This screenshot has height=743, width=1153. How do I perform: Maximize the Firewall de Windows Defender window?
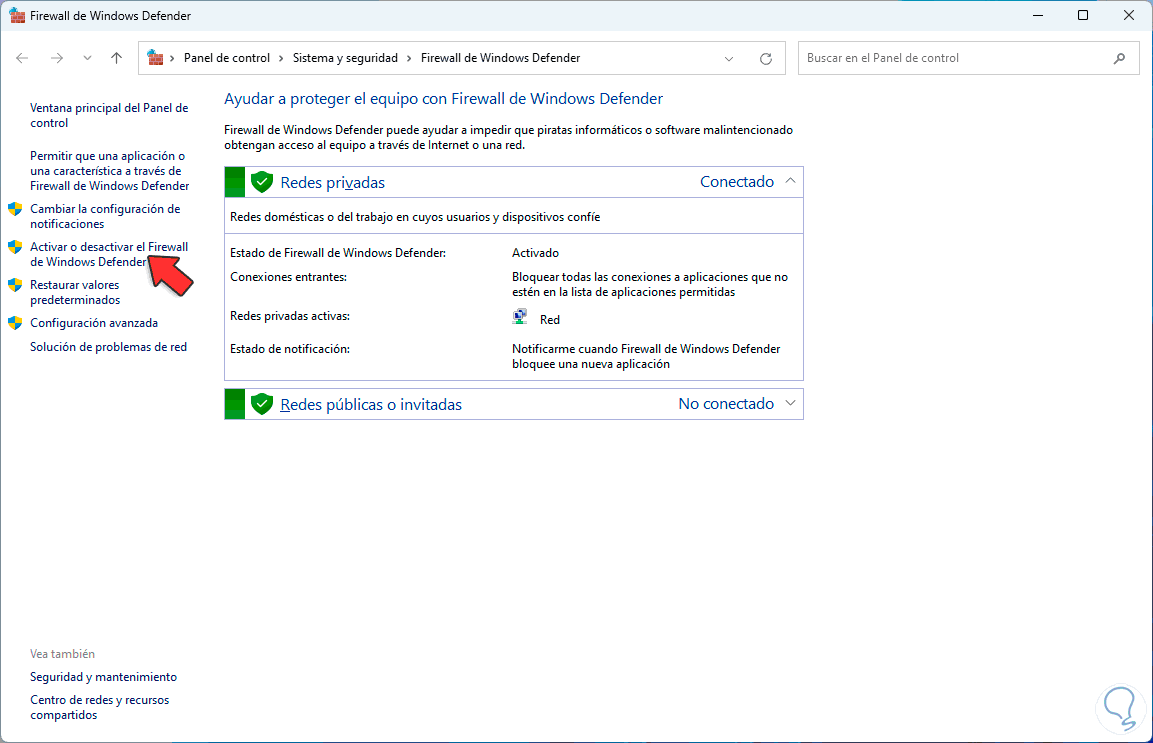coord(1082,15)
